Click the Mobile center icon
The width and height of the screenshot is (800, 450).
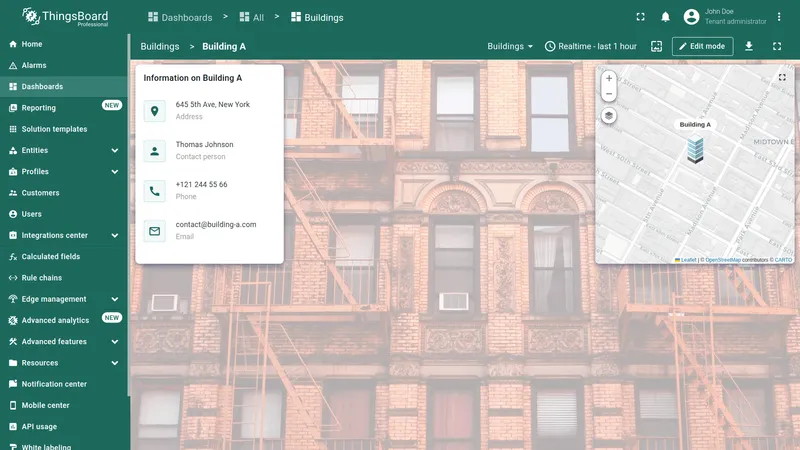[13, 406]
